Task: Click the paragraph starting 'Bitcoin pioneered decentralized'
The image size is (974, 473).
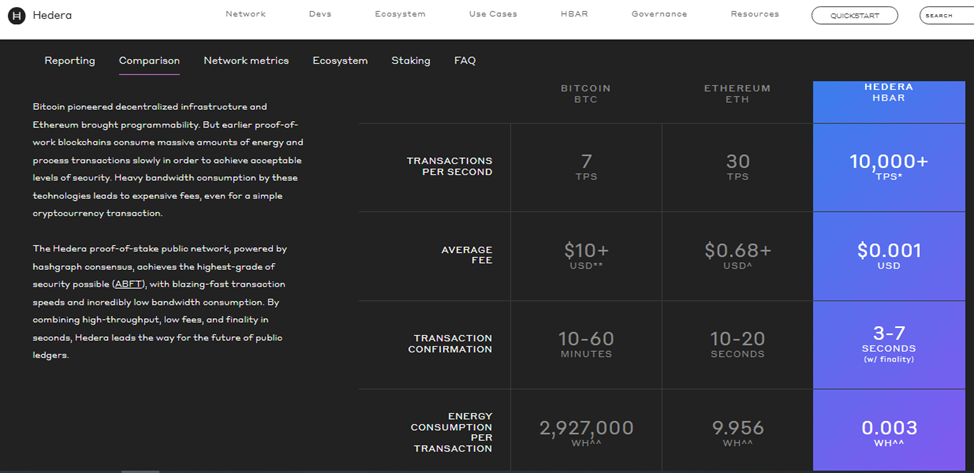Action: point(168,160)
